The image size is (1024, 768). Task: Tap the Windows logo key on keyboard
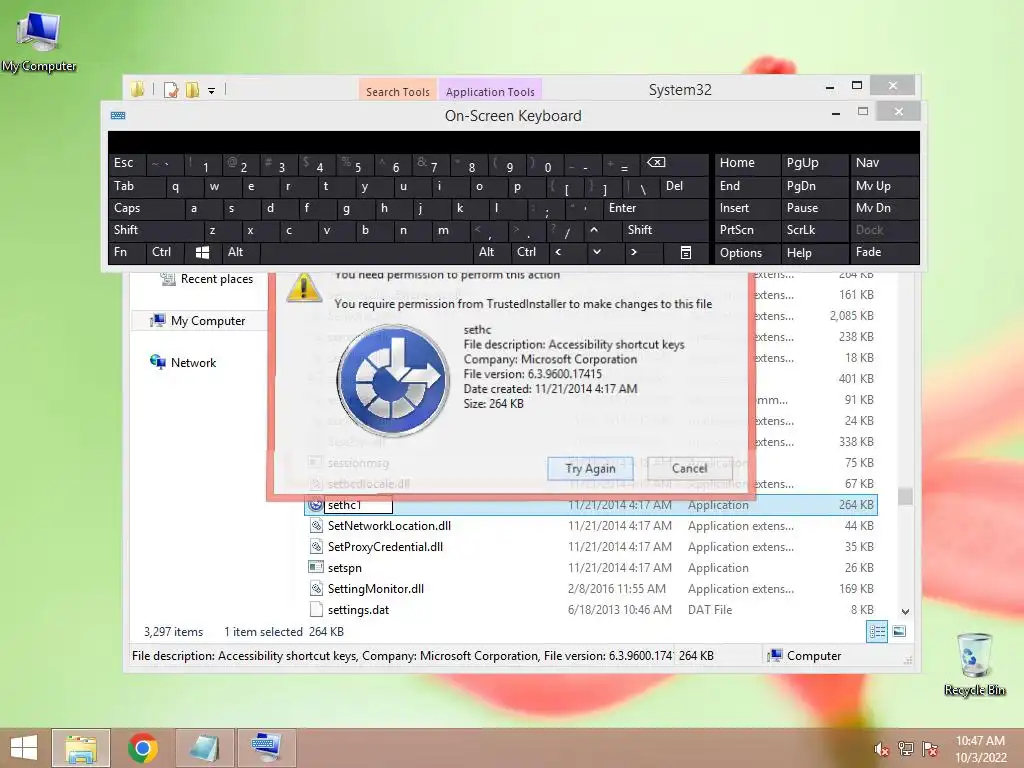click(x=202, y=252)
